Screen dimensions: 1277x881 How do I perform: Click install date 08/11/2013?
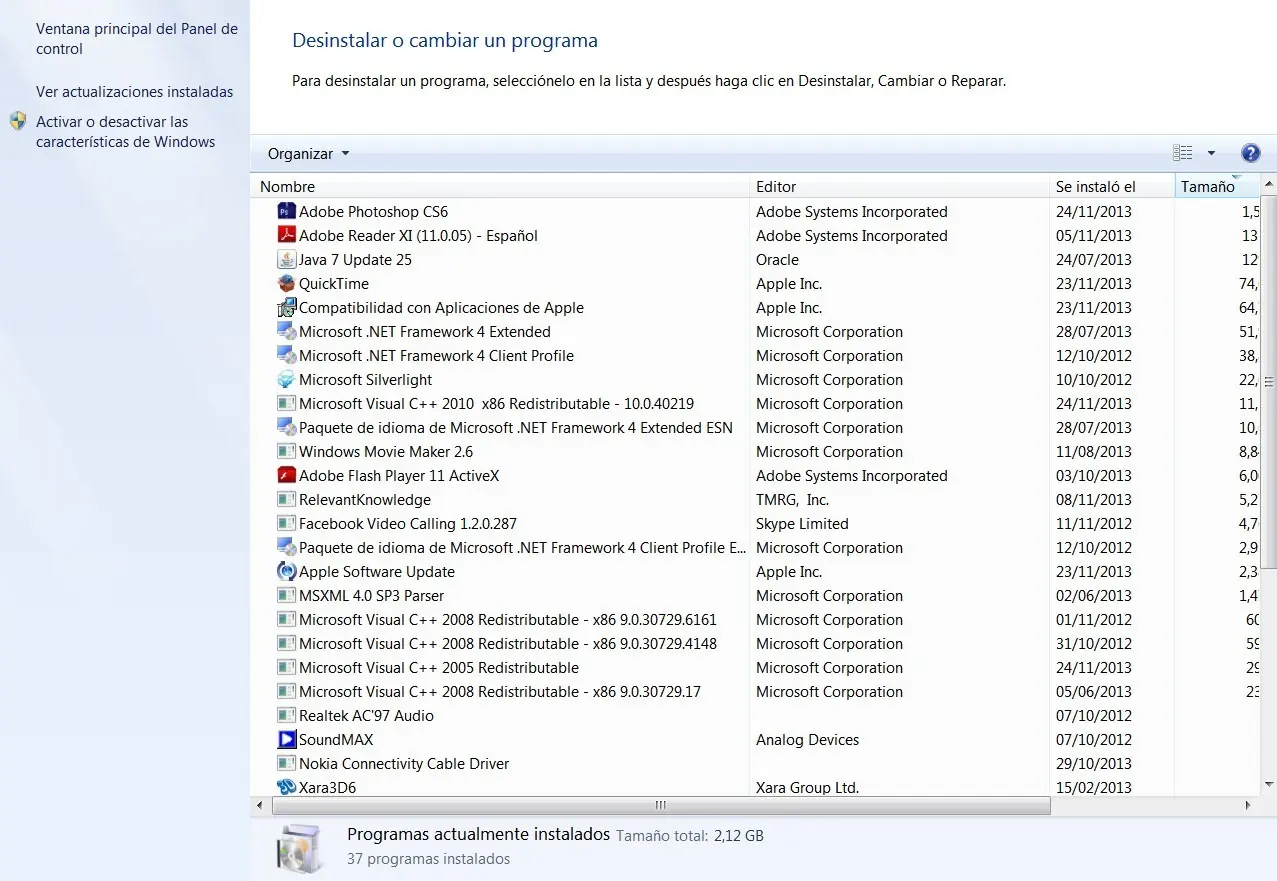tap(1094, 500)
